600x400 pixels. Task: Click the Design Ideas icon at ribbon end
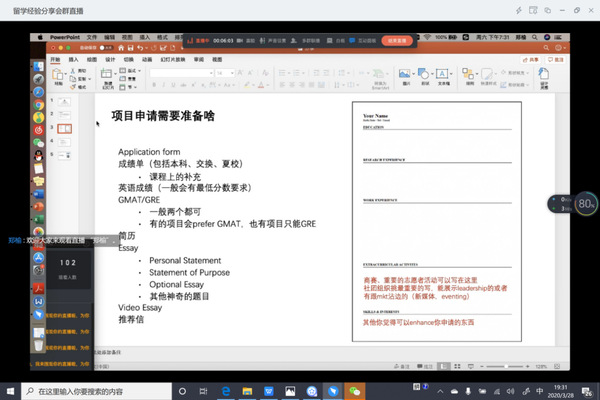[x=543, y=73]
